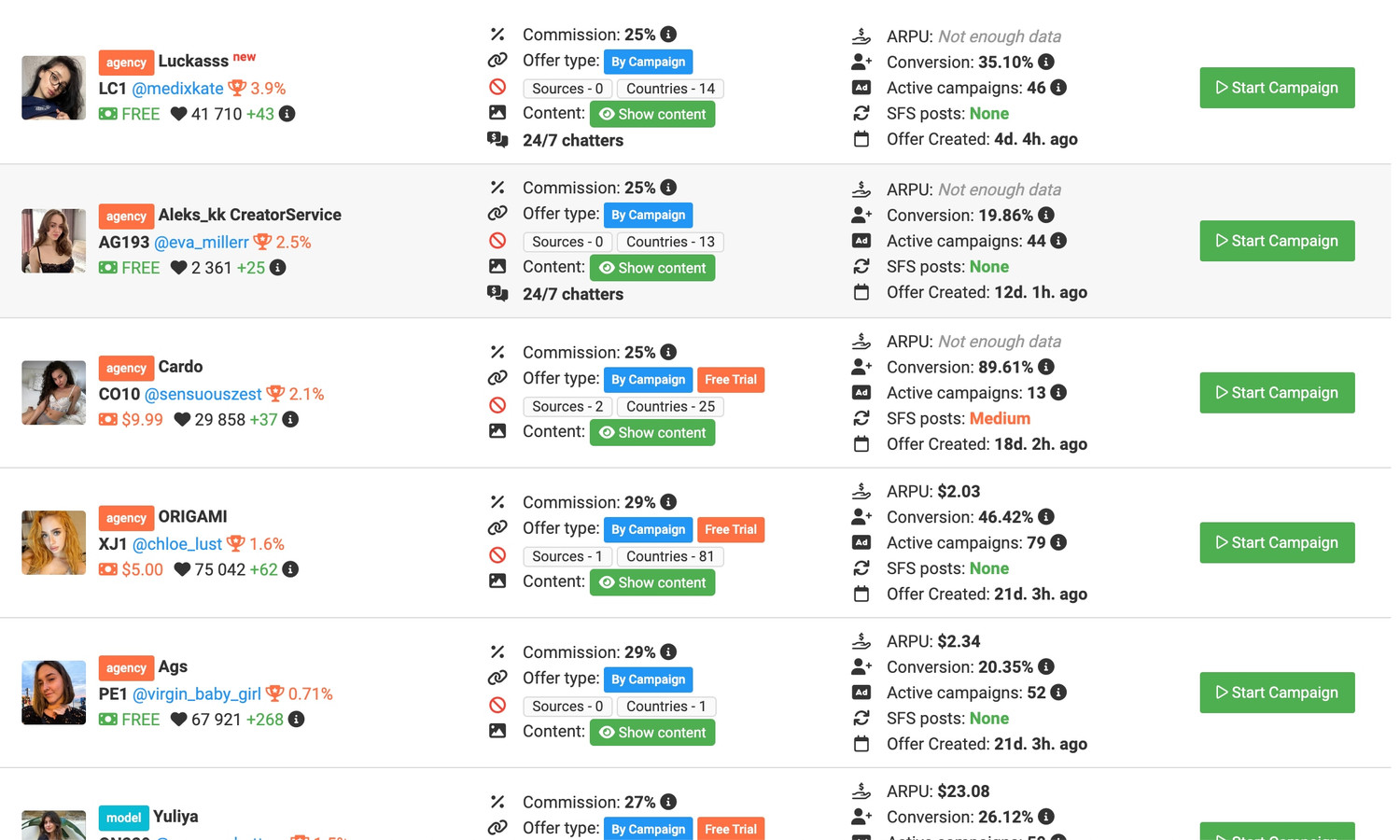Open the Sources - 2 list for Cardo
Image resolution: width=1400 pixels, height=840 pixels.
point(567,406)
